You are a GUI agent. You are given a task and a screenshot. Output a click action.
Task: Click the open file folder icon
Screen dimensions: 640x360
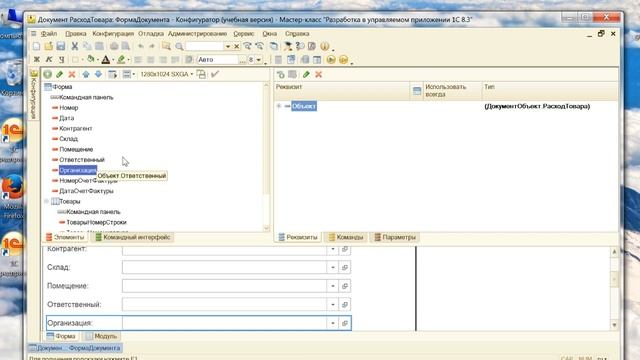(49, 47)
